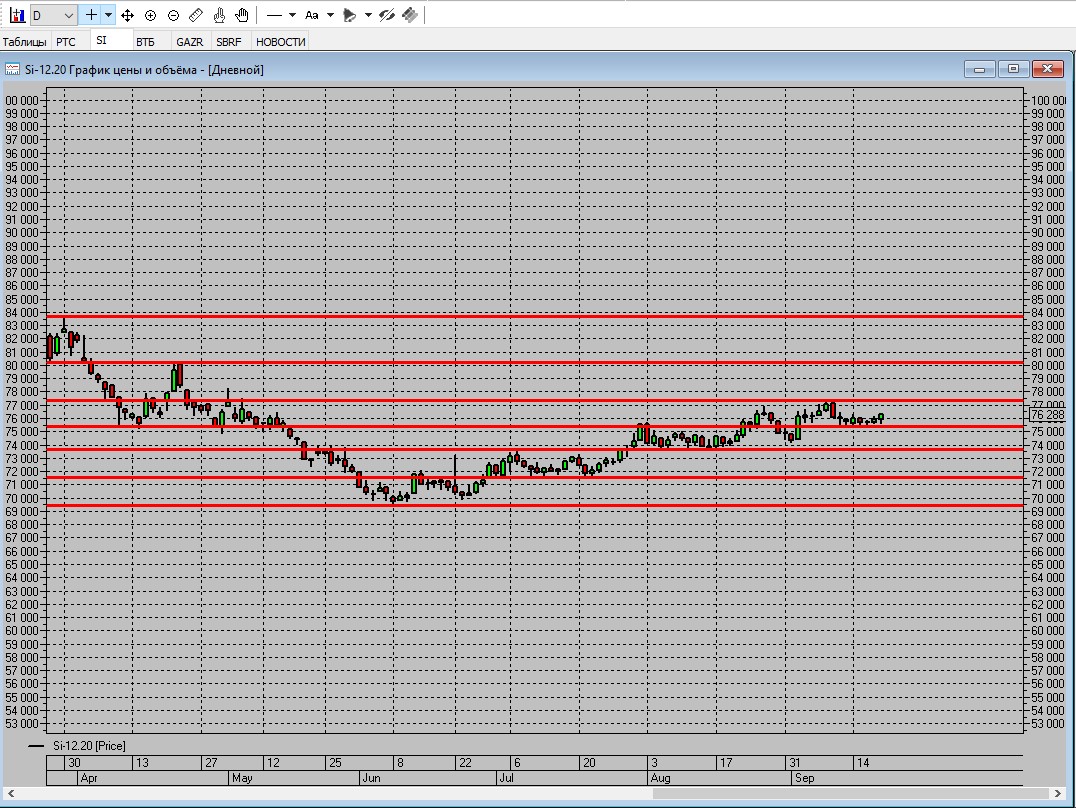Select the ruler measurement tool
This screenshot has width=1076, height=808.
[196, 15]
